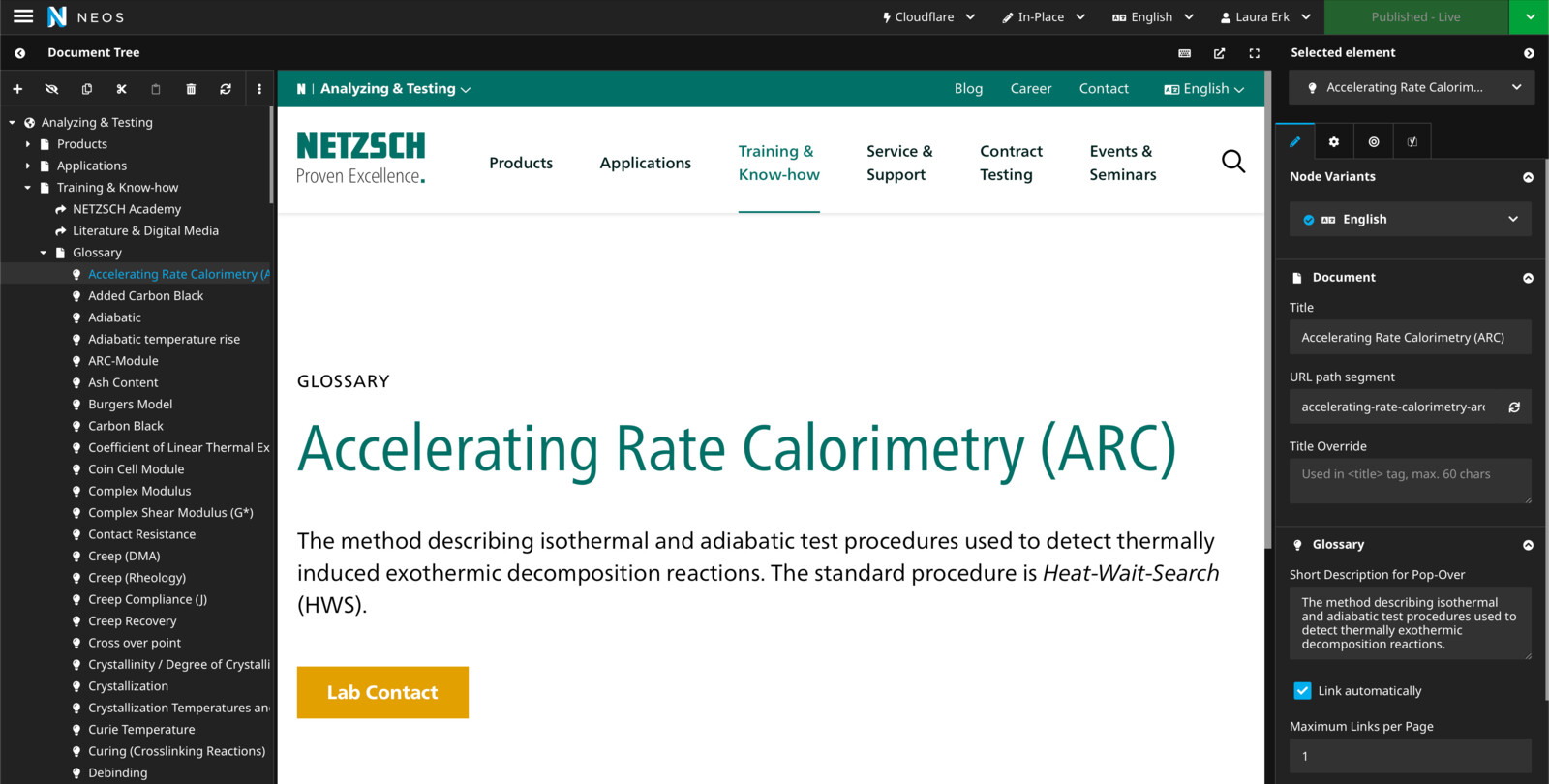Paste the clipboard node into the tree
Viewport: 1549px width, 784px height.
click(x=156, y=89)
